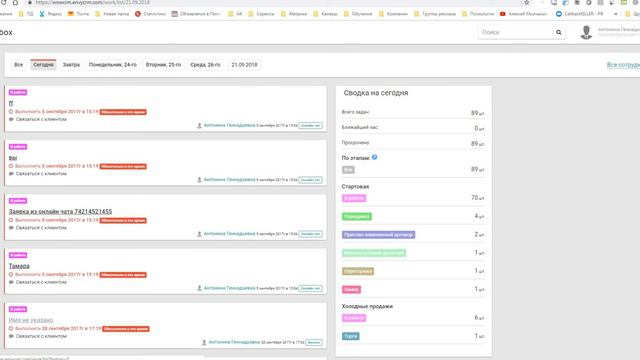Switch to the Завтра tab

click(71, 65)
